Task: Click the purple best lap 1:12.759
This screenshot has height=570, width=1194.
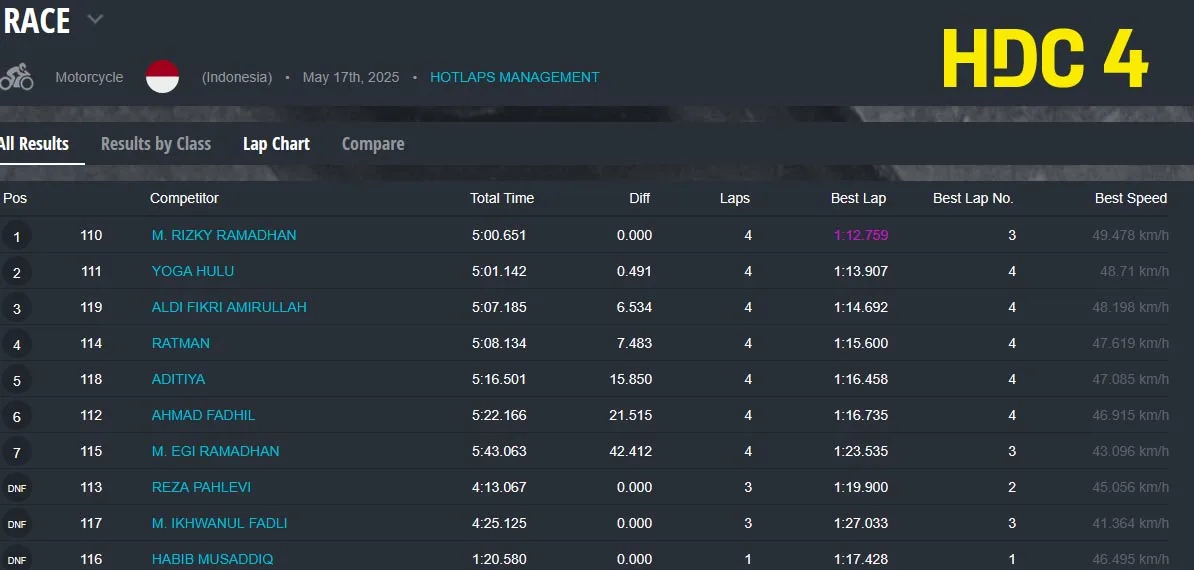Action: coord(860,235)
